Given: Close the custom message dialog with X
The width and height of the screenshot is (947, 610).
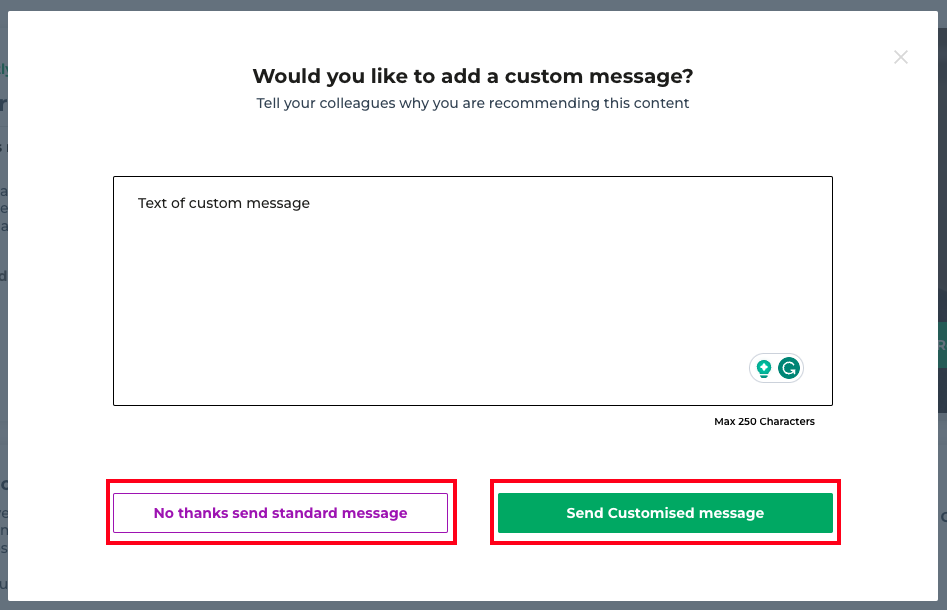Looking at the screenshot, I should (x=900, y=57).
